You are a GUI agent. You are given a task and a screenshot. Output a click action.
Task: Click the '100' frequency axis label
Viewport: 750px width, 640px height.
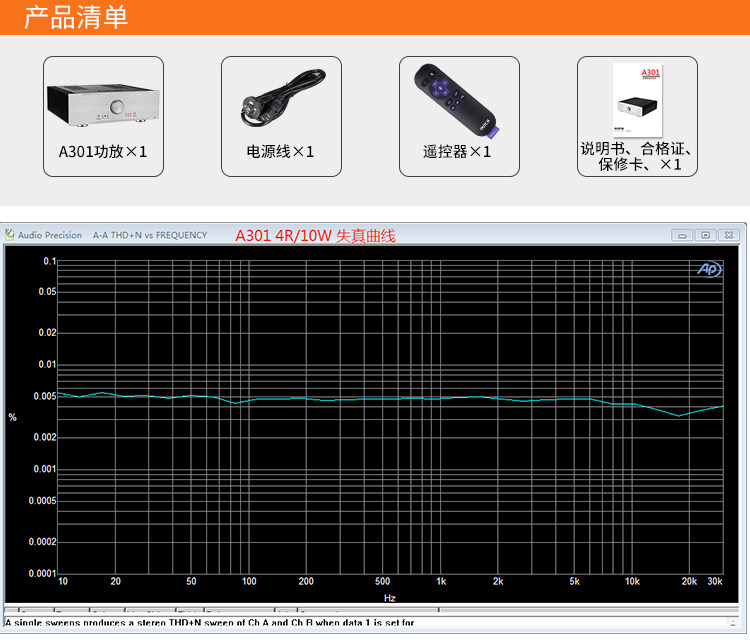click(x=249, y=581)
